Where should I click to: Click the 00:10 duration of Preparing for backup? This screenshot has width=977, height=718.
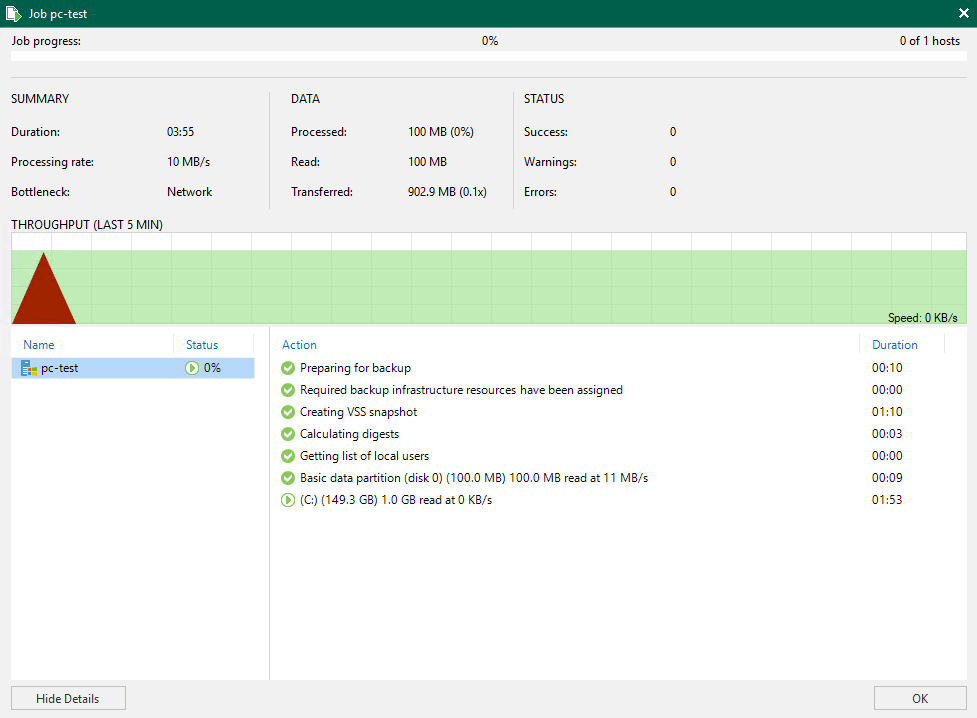pos(887,368)
